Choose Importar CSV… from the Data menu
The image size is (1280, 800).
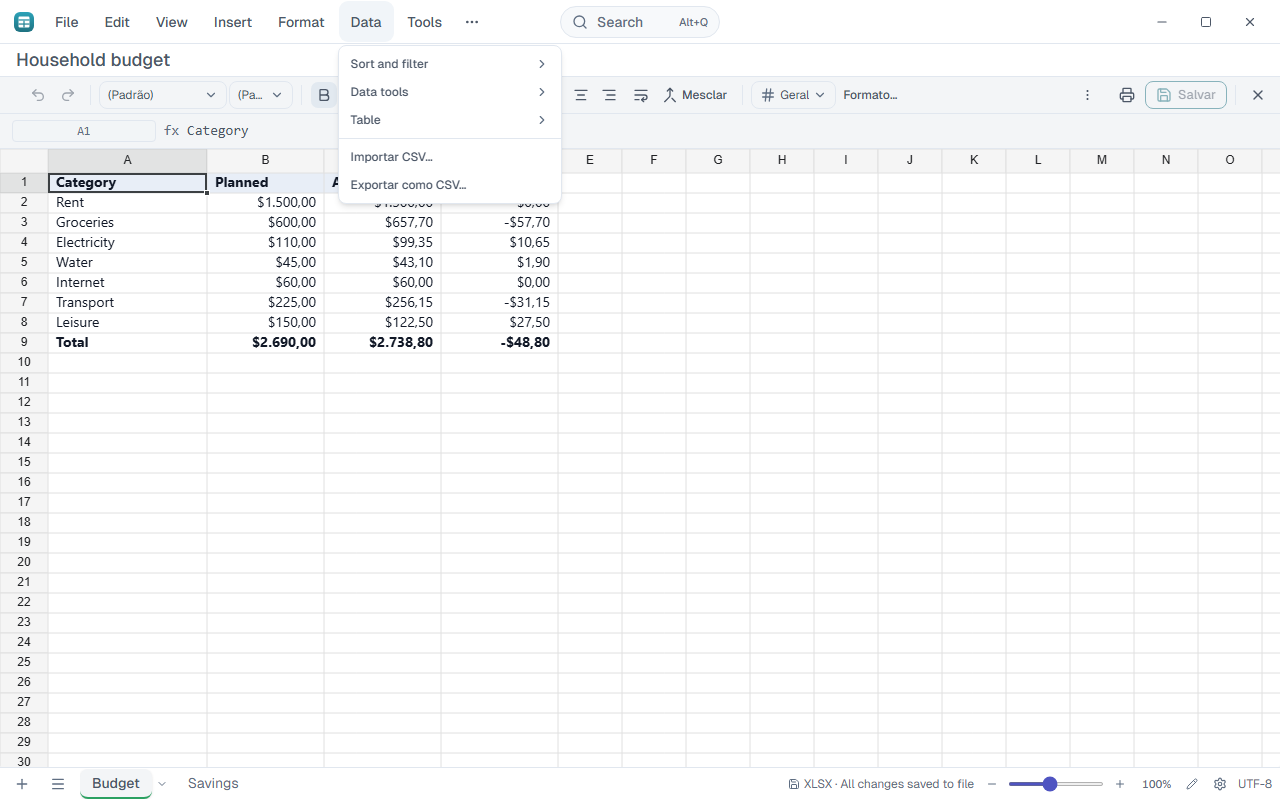[x=450, y=157]
